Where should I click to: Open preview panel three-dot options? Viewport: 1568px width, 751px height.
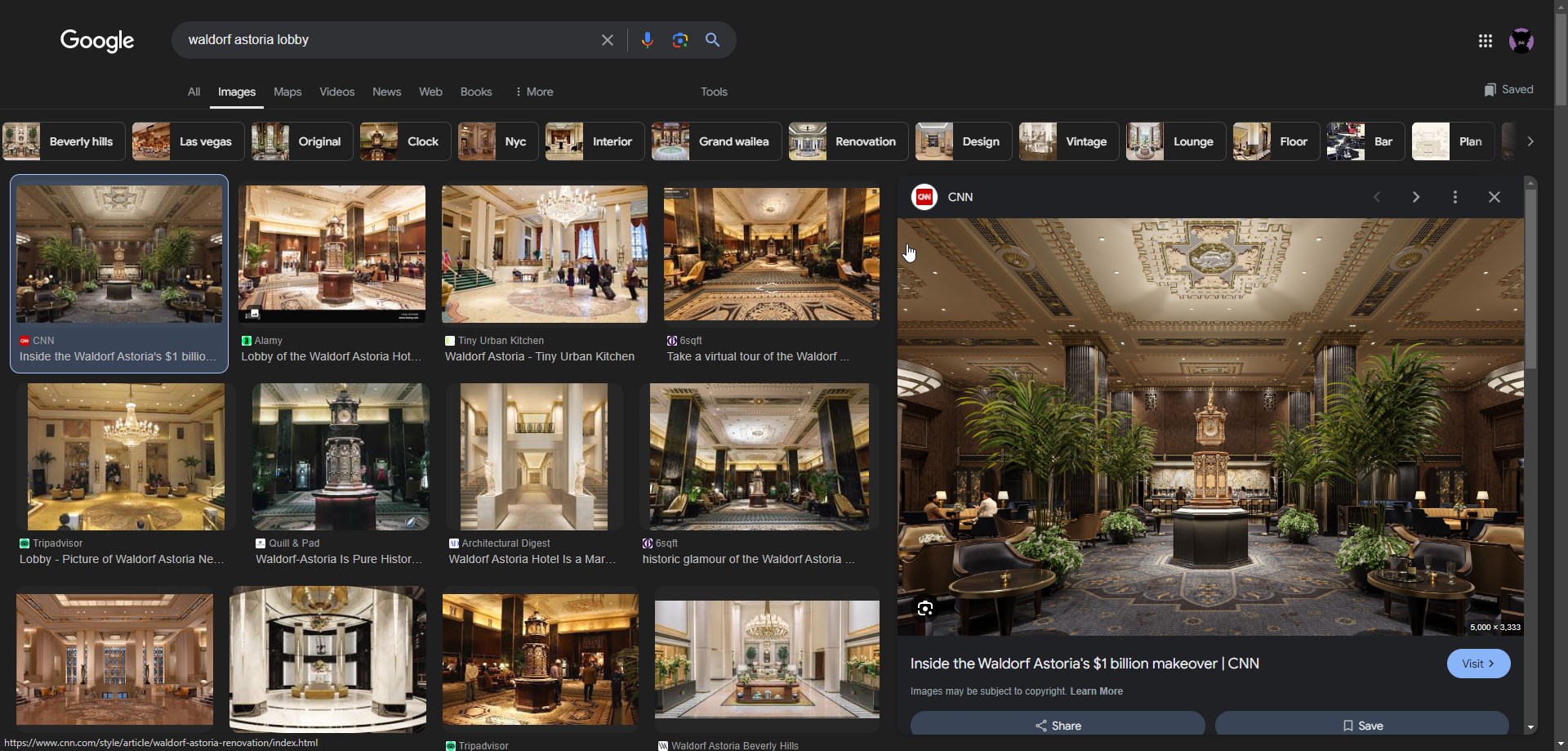tap(1454, 197)
